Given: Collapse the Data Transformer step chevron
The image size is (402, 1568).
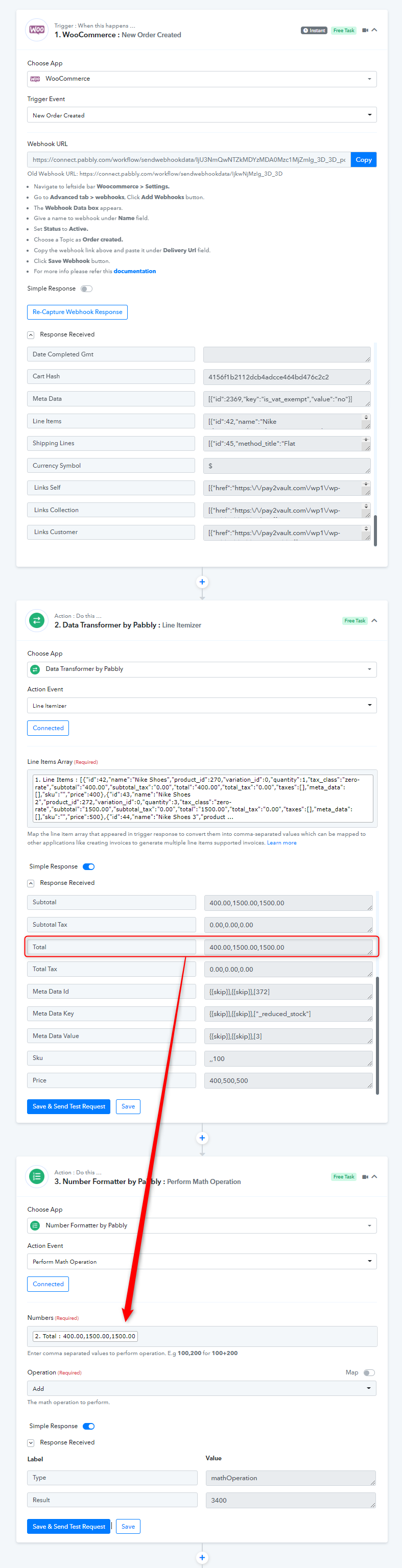Looking at the screenshot, I should coord(374,621).
